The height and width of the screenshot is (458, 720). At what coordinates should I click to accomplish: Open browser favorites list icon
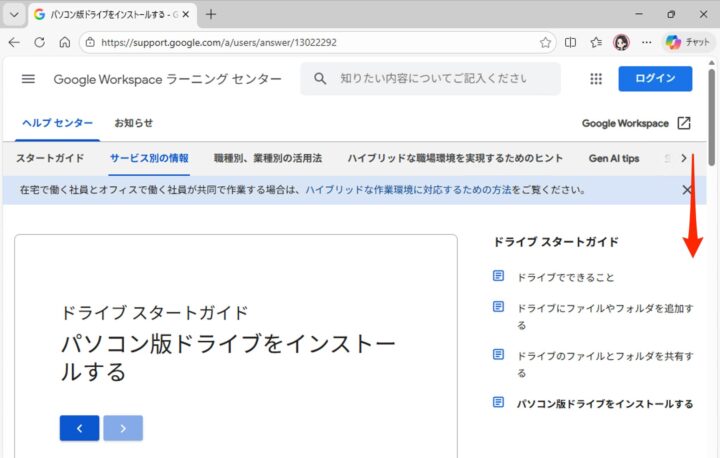coord(596,43)
